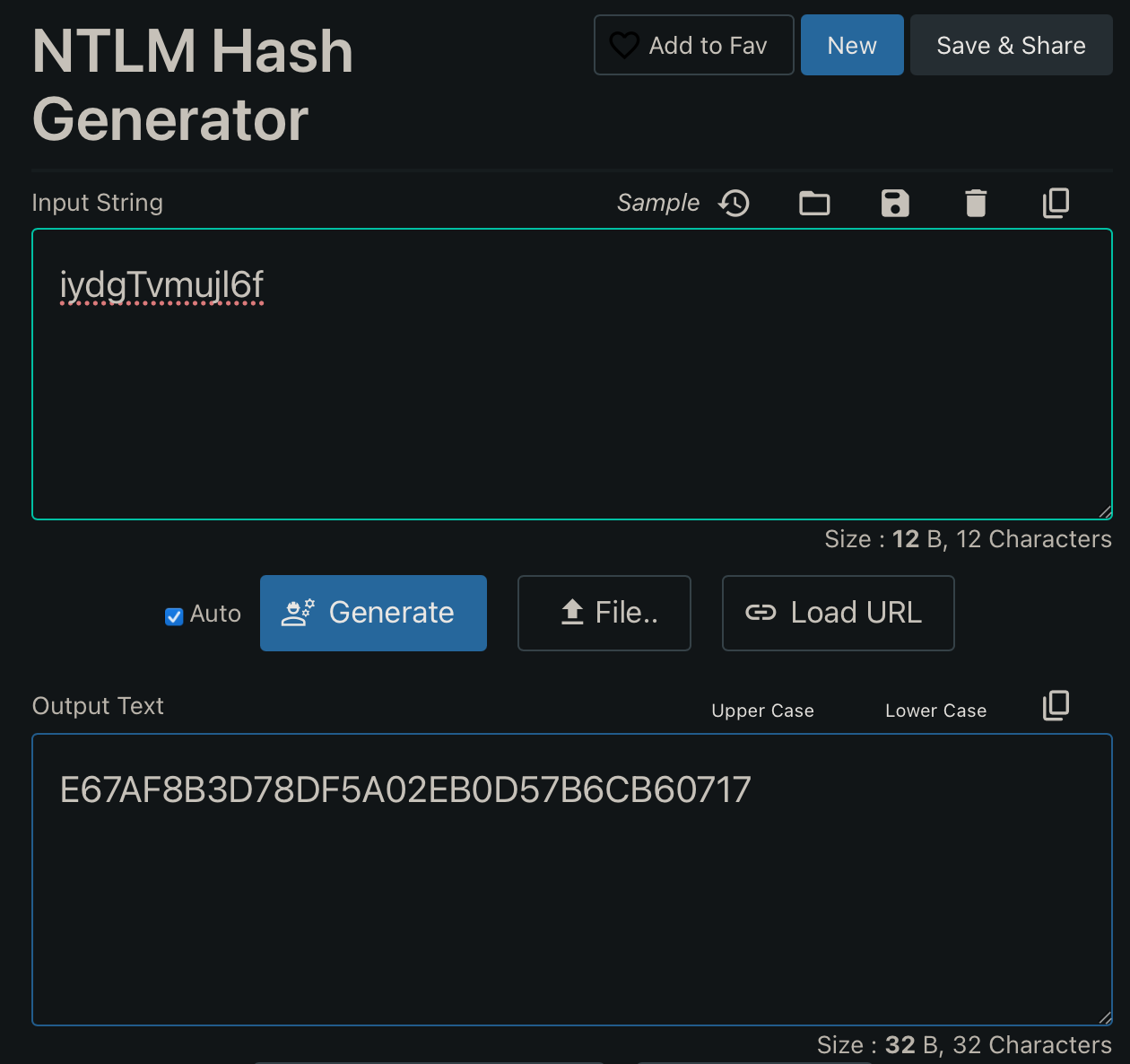Convert output to Lower Case
This screenshot has height=1064, width=1130.
[x=935, y=711]
